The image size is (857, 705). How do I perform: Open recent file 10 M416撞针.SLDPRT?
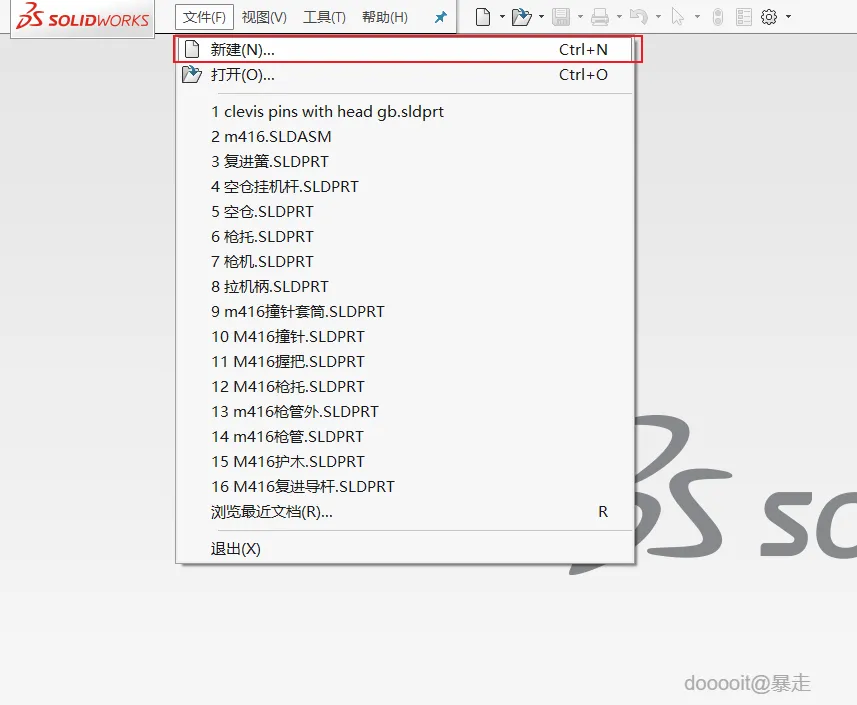405,337
